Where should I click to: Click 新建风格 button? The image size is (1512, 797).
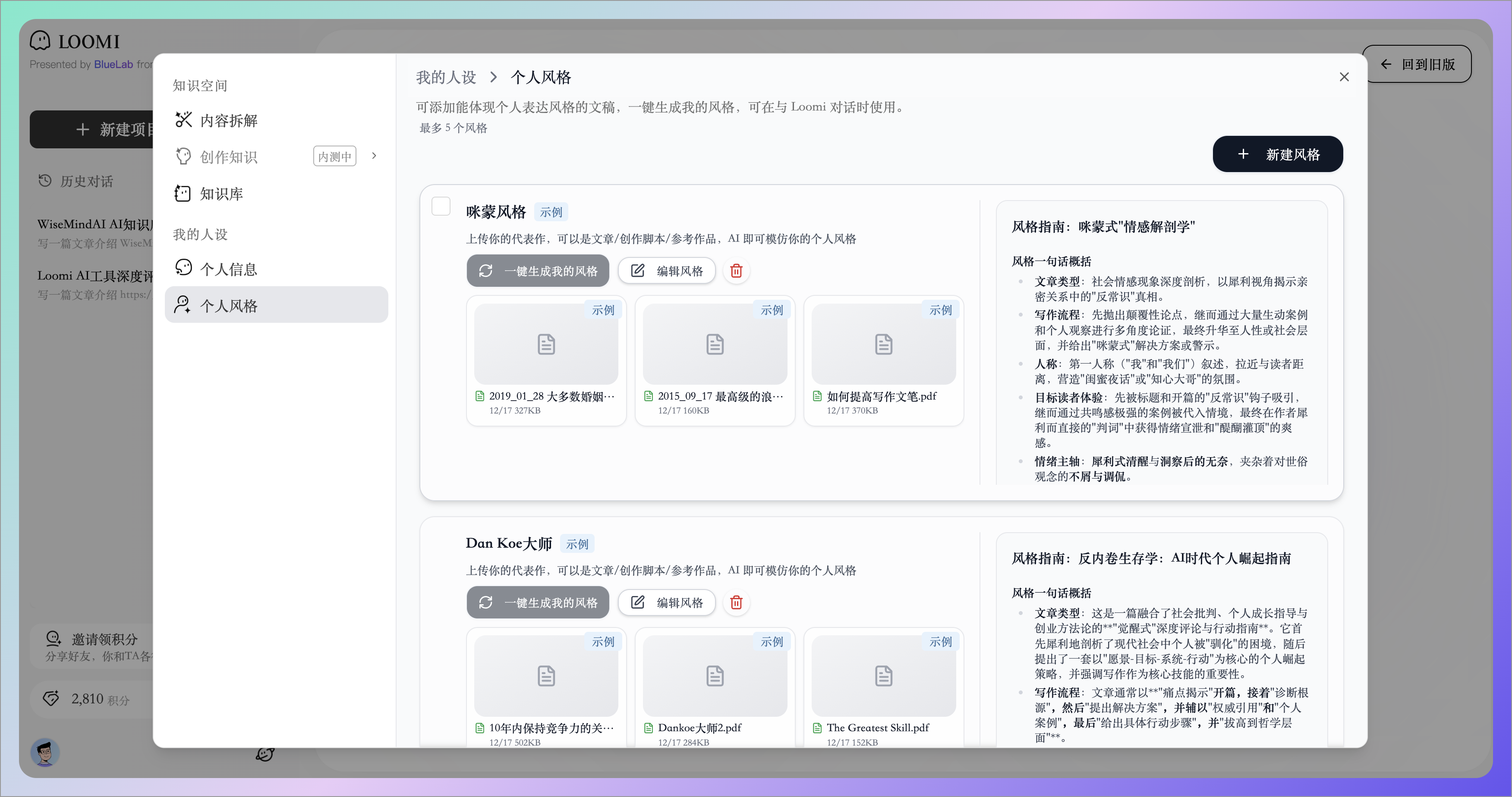click(1277, 154)
